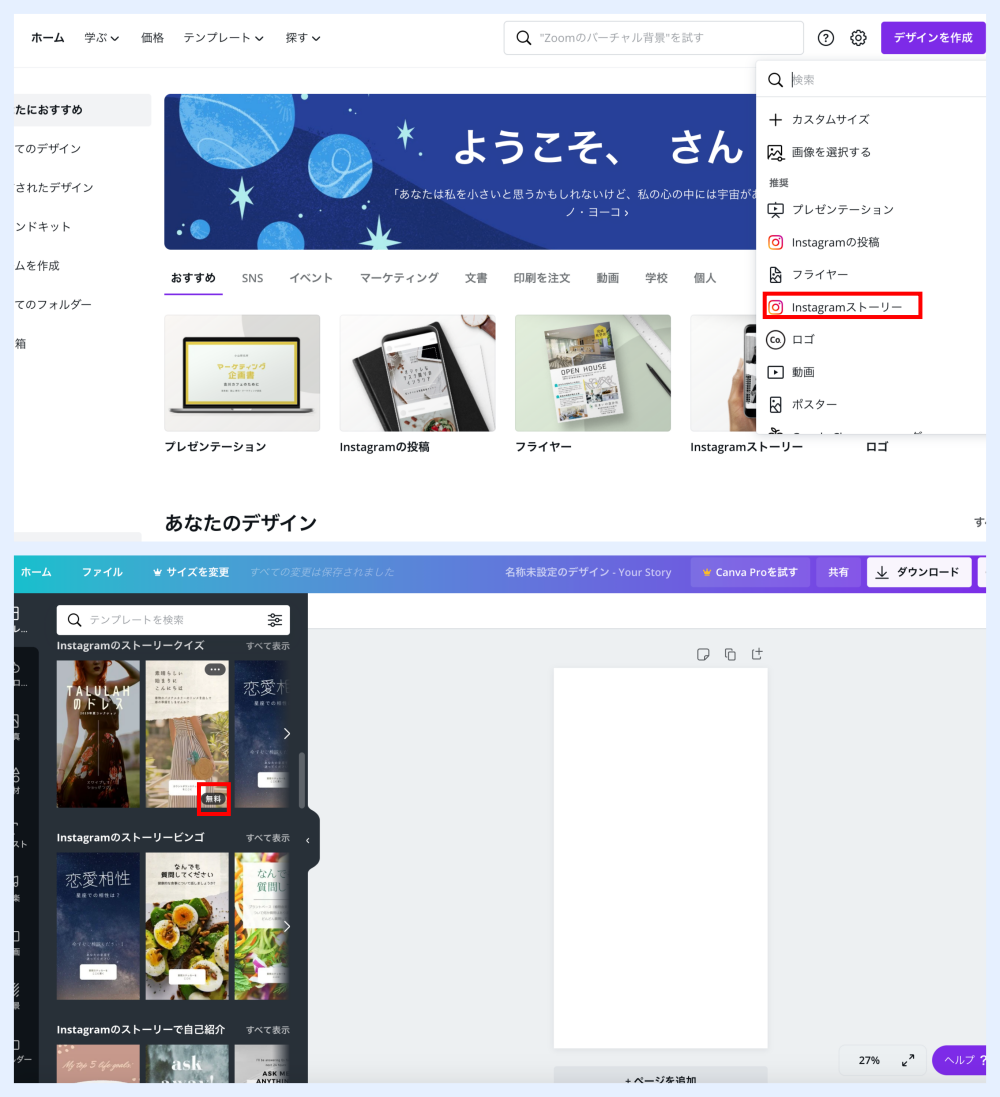
Task: Click the magnifier in the Zoom search bar
Action: click(x=523, y=38)
